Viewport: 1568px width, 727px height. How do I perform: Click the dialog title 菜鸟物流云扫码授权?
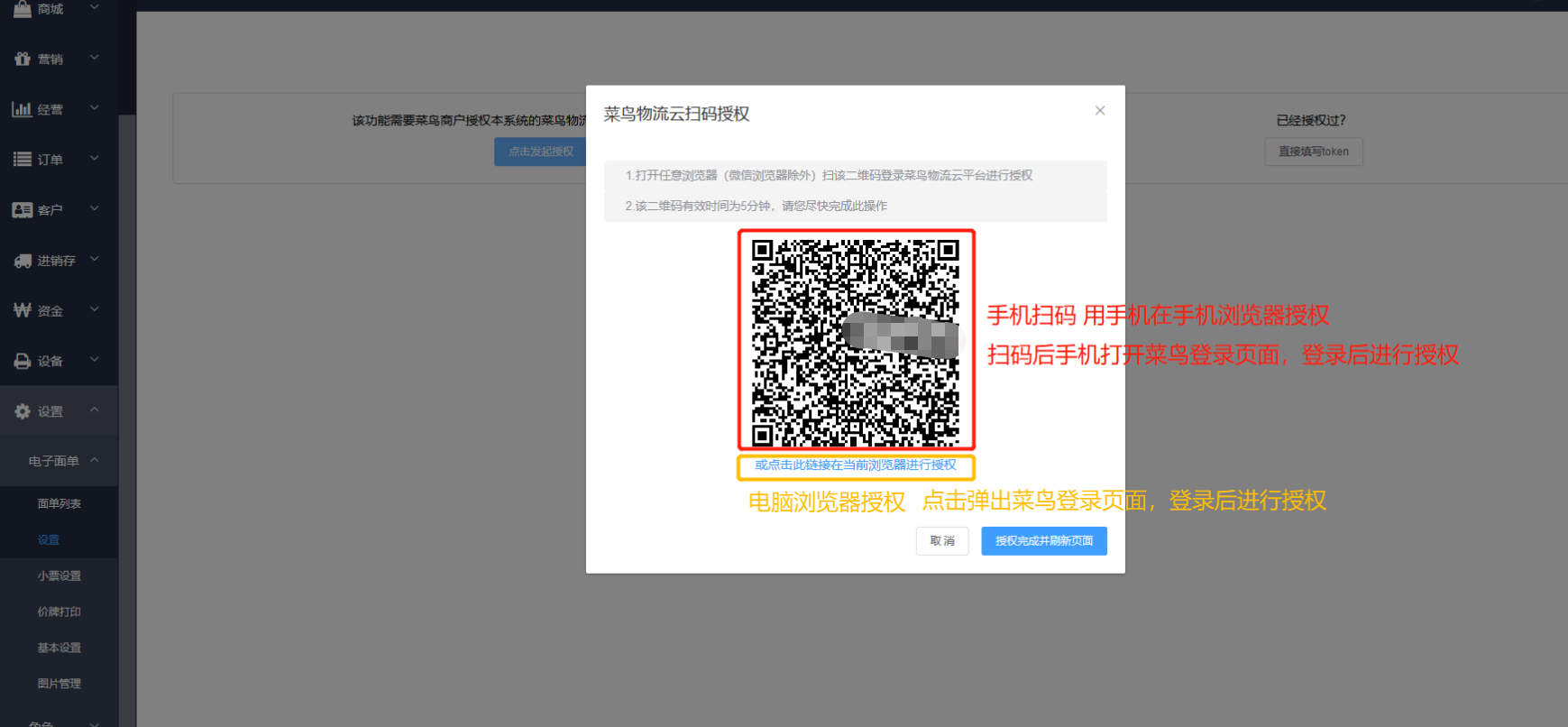click(676, 114)
